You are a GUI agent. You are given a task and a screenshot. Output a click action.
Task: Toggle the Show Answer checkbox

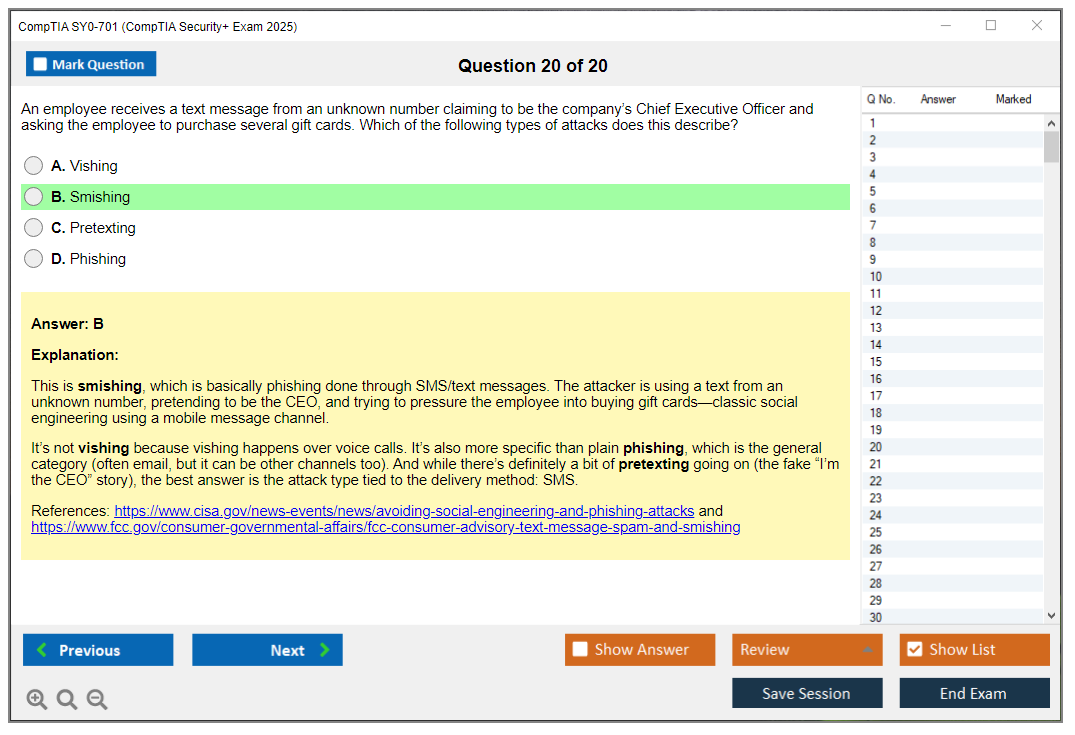579,649
